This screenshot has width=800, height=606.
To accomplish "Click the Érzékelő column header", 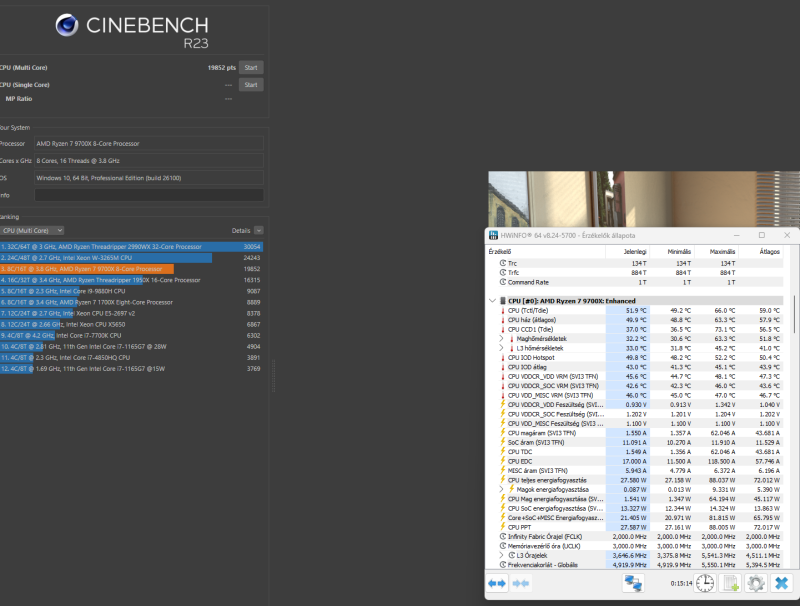I will (545, 251).
